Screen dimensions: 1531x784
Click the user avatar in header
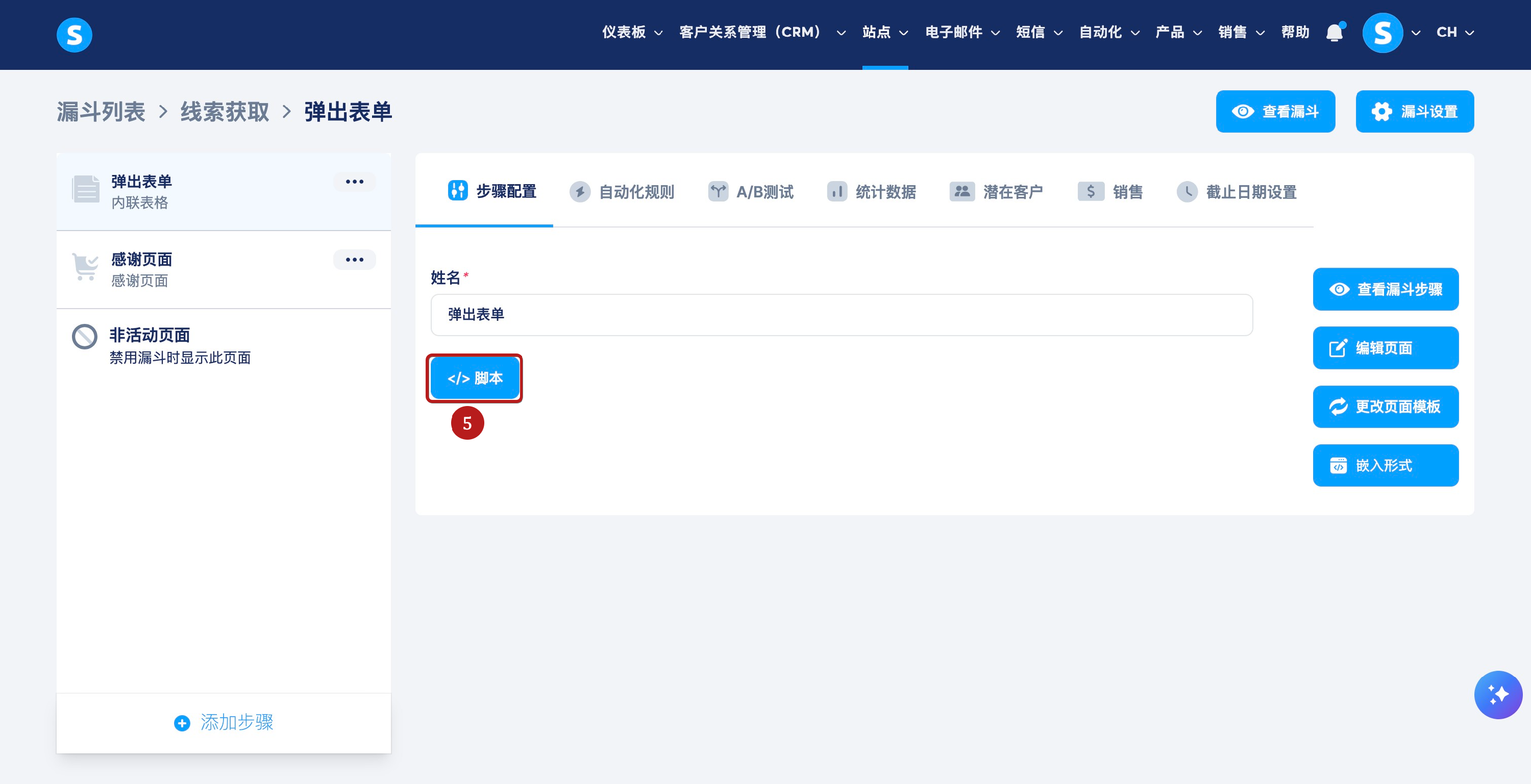(1382, 33)
